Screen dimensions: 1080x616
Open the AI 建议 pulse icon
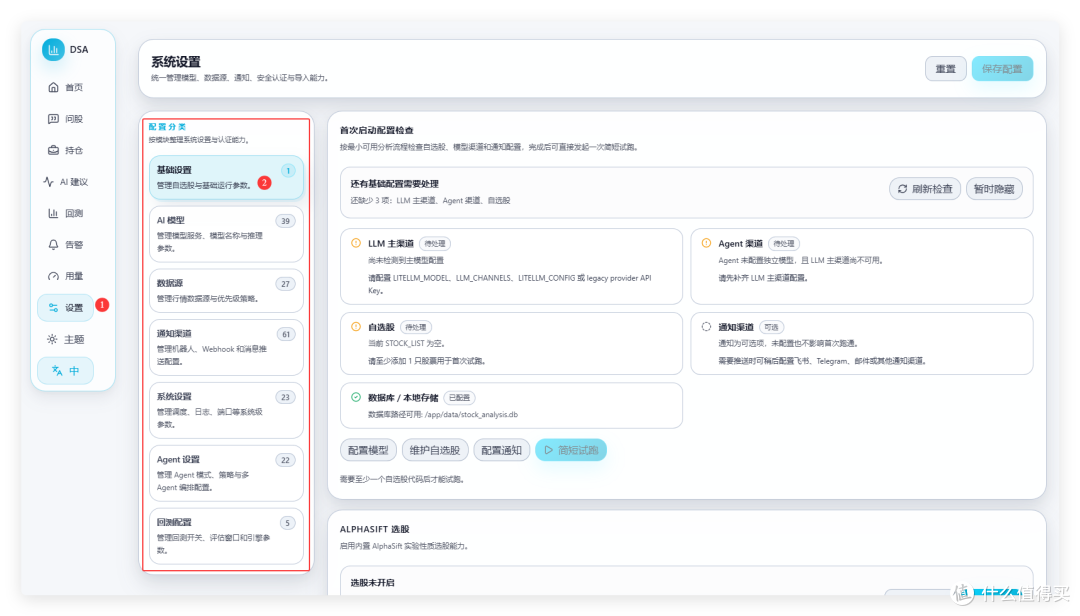click(x=48, y=182)
